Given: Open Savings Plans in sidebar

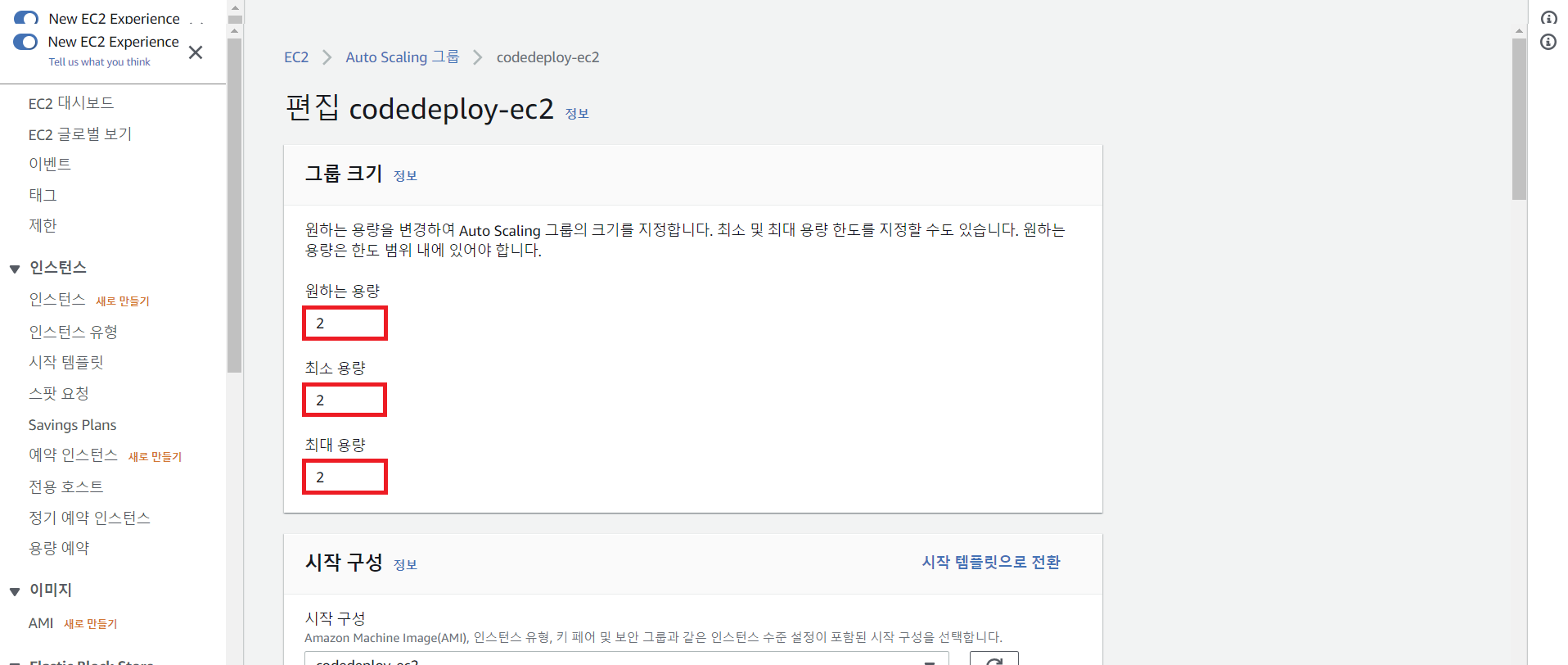Looking at the screenshot, I should pos(73,425).
